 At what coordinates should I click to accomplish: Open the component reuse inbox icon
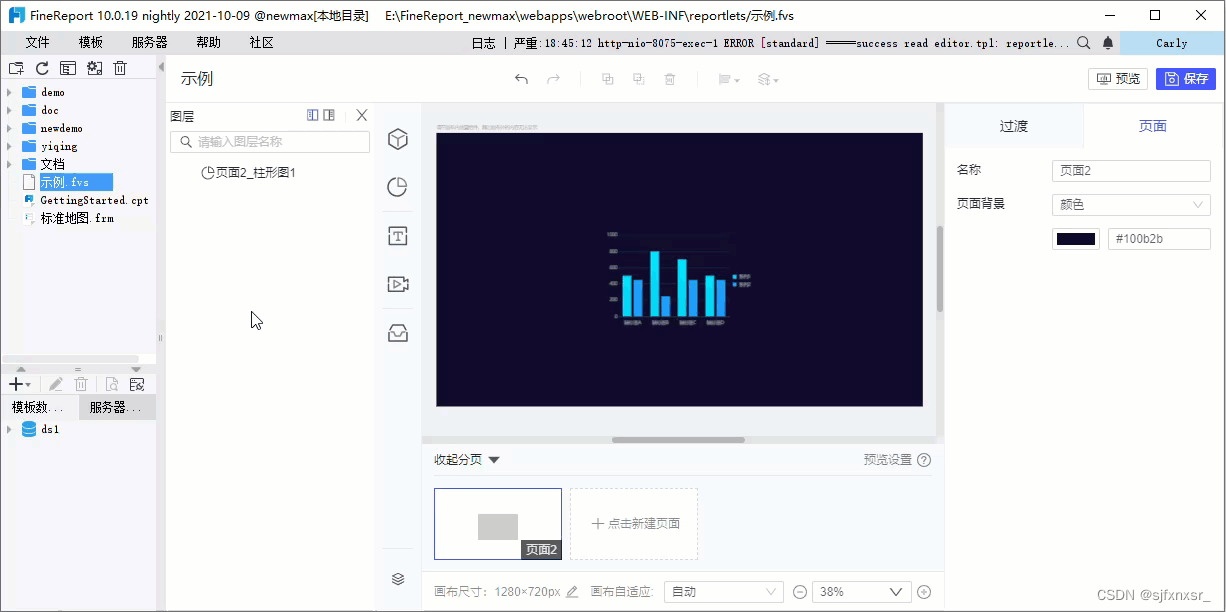(x=398, y=333)
